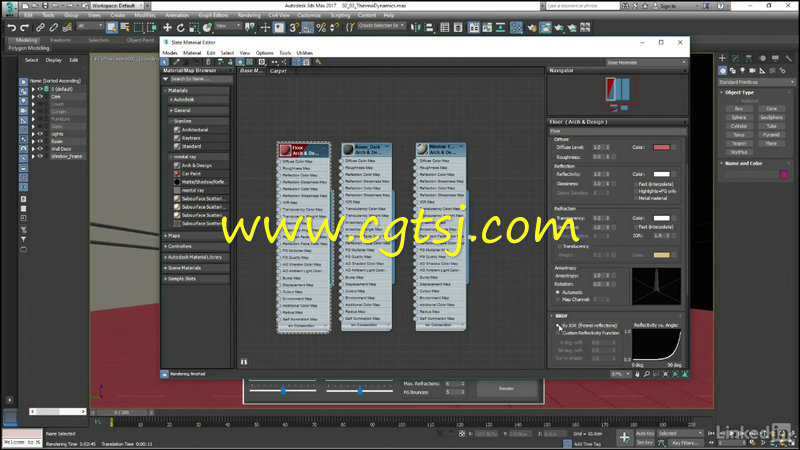800x450 pixels.
Task: Toggle visibility eye for Room layer
Action: point(40,141)
